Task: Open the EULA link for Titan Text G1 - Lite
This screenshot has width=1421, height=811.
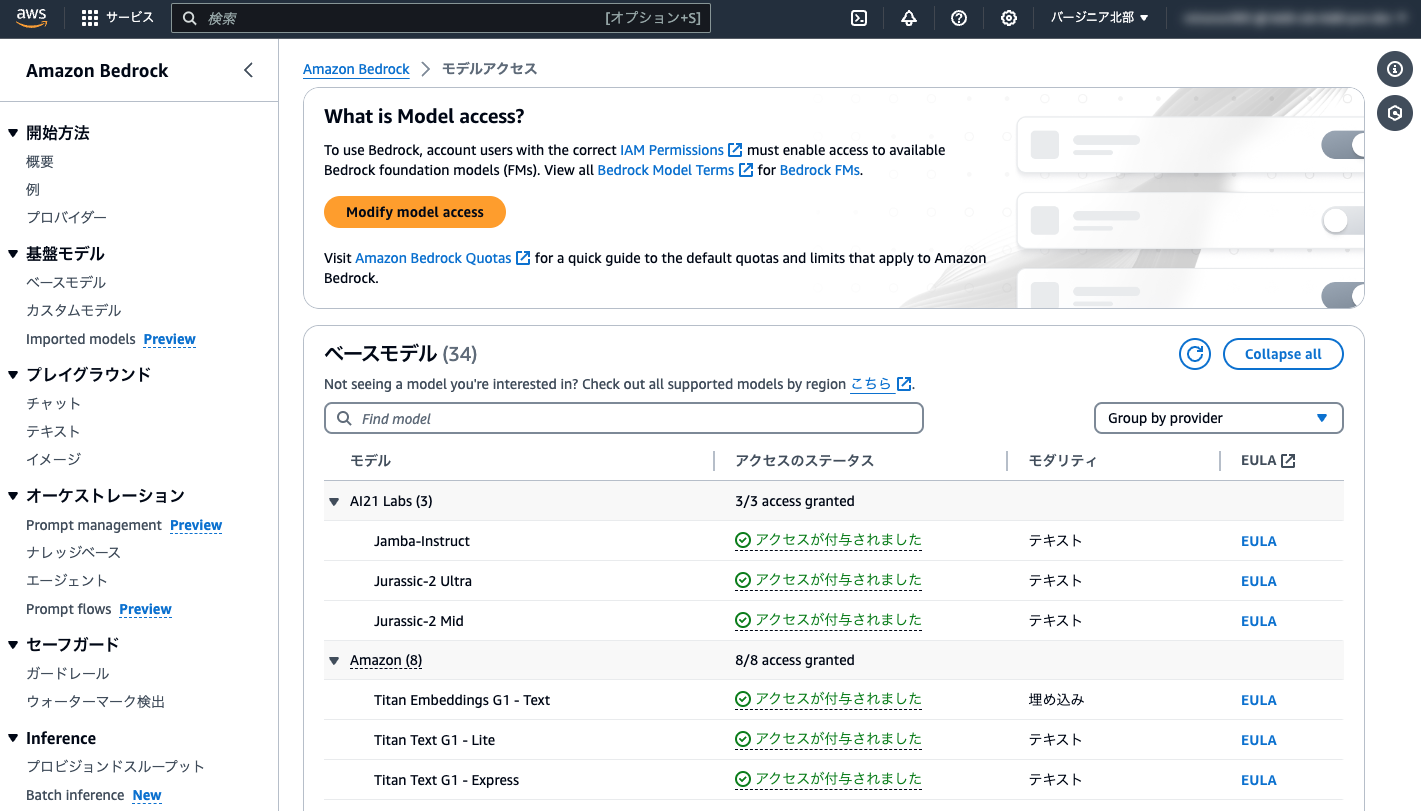Action: 1259,740
